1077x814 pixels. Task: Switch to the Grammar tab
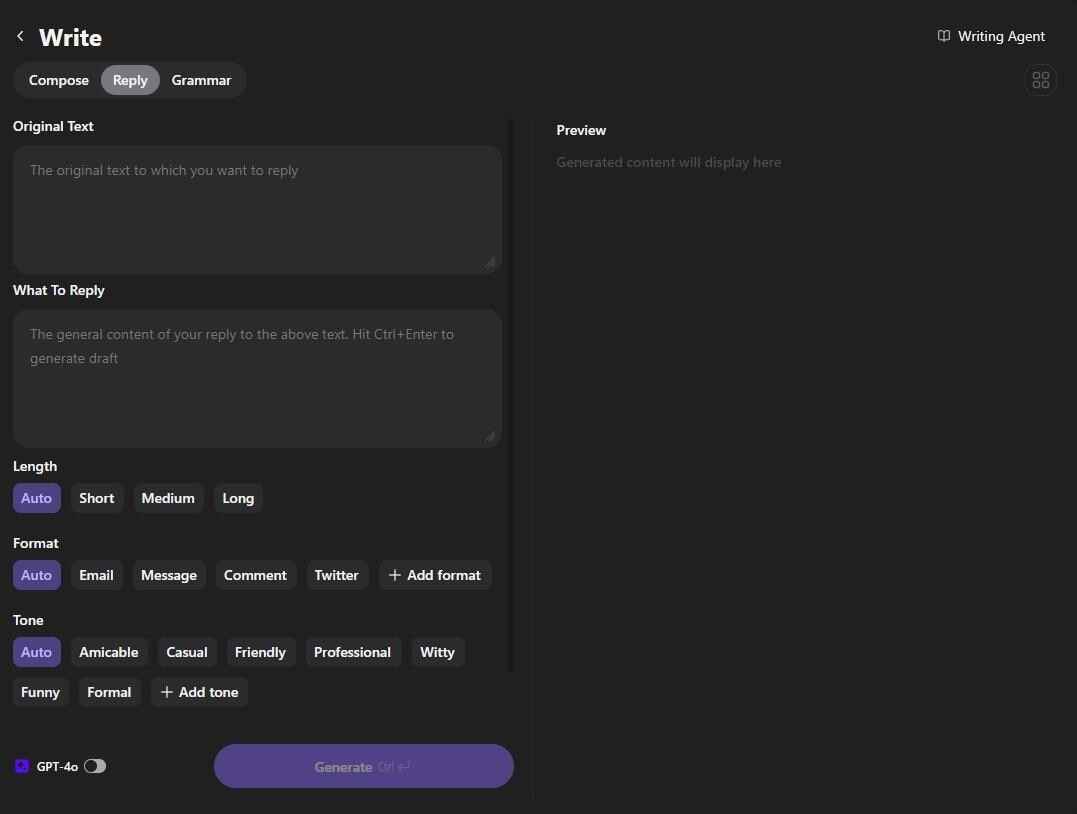point(201,80)
